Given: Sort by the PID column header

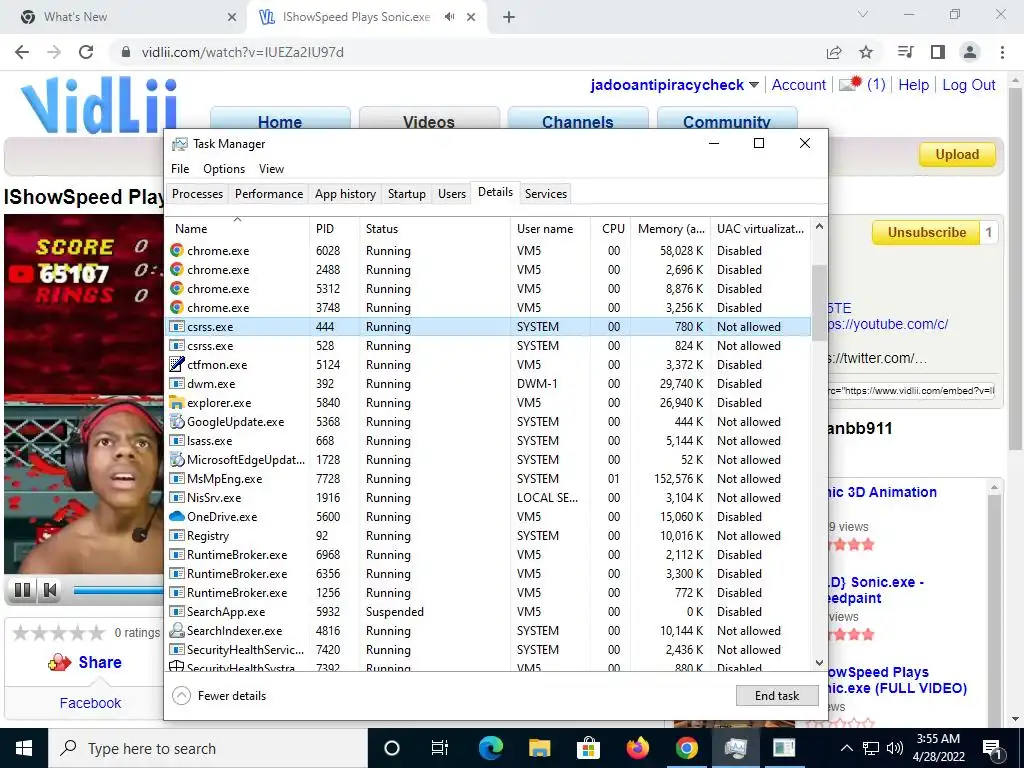Looking at the screenshot, I should (x=334, y=229).
